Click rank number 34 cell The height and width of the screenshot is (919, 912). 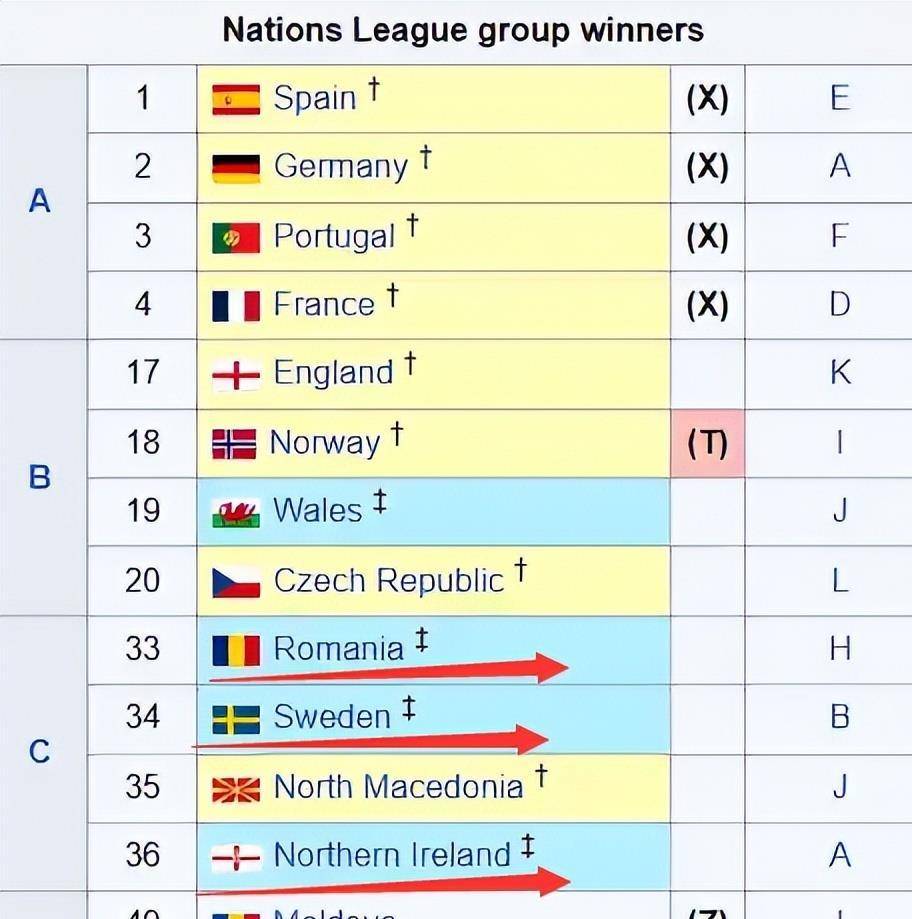143,717
